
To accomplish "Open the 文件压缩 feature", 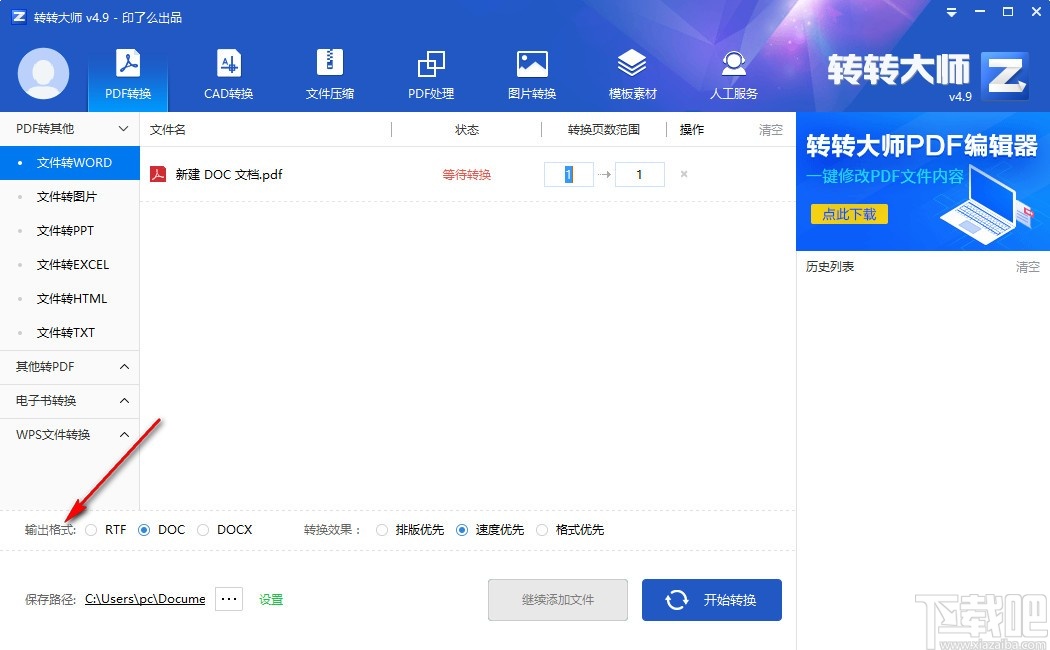I will 329,75.
